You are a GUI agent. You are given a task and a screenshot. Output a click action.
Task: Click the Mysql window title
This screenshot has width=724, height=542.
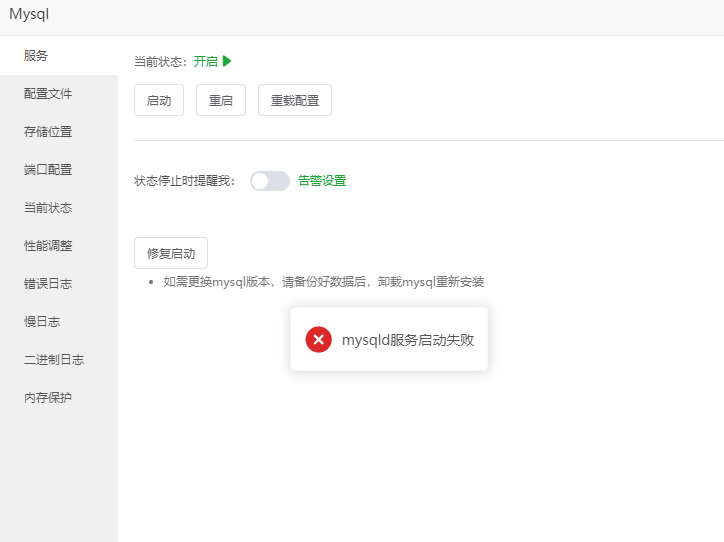(29, 14)
